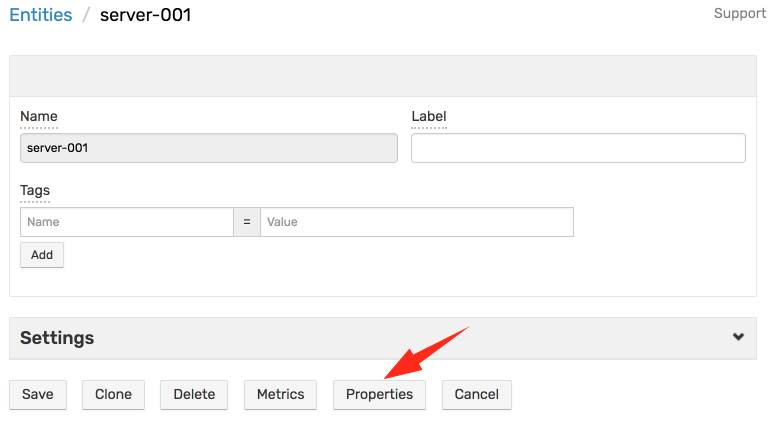Delete the server-001 entity
Image resolution: width=777 pixels, height=432 pixels.
pyautogui.click(x=194, y=394)
